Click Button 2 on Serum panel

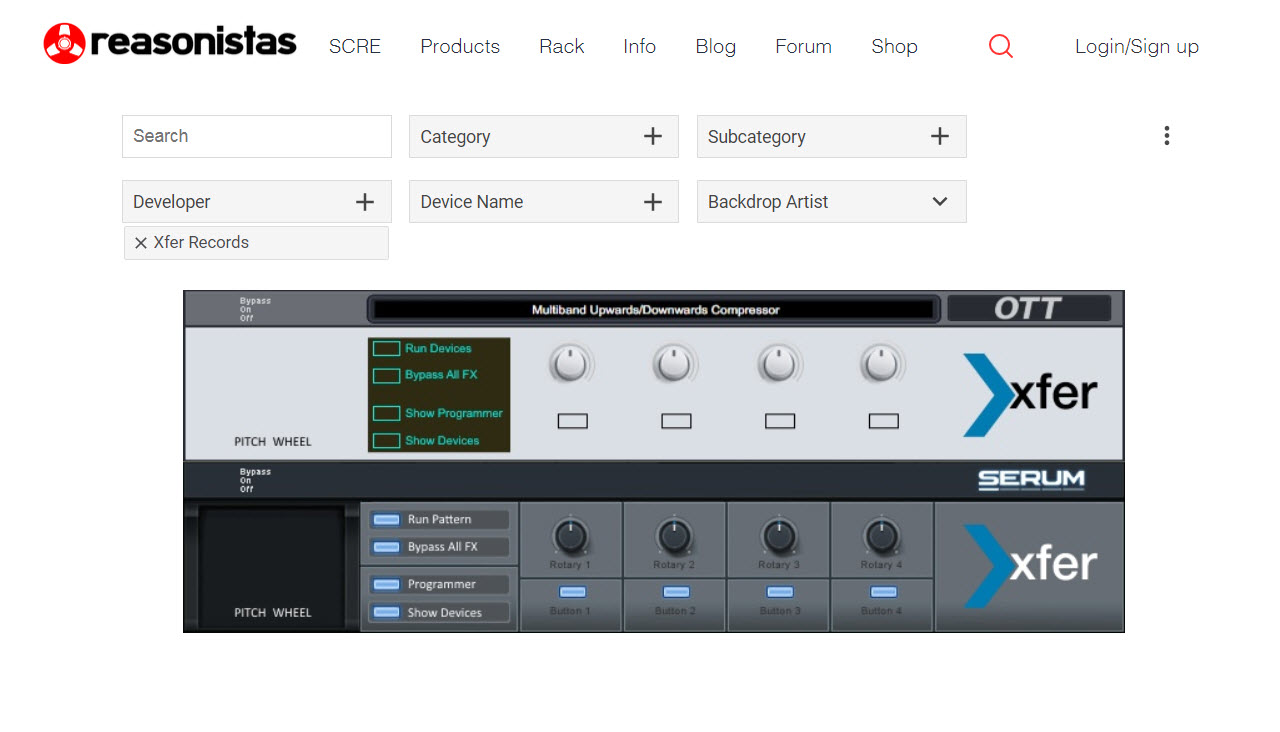[x=676, y=593]
